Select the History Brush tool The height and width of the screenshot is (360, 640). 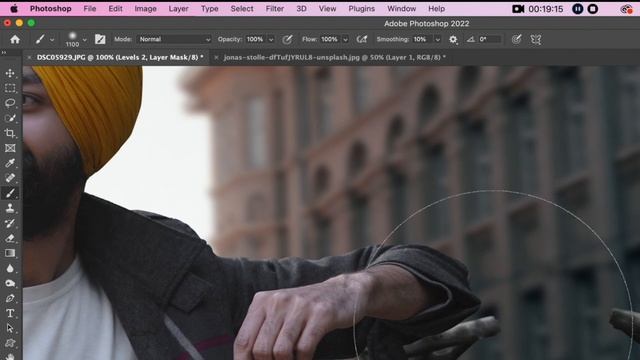coord(10,223)
